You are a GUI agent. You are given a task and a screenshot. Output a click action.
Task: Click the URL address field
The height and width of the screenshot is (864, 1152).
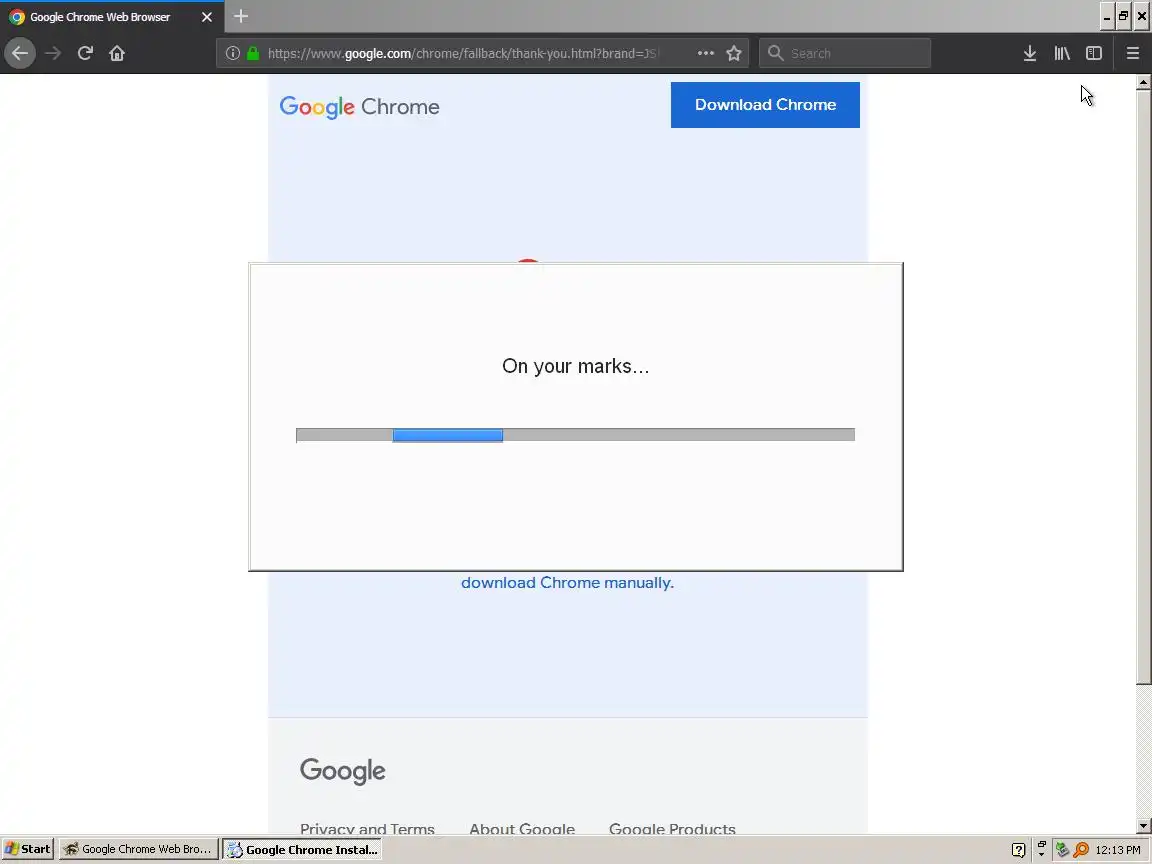(x=463, y=53)
